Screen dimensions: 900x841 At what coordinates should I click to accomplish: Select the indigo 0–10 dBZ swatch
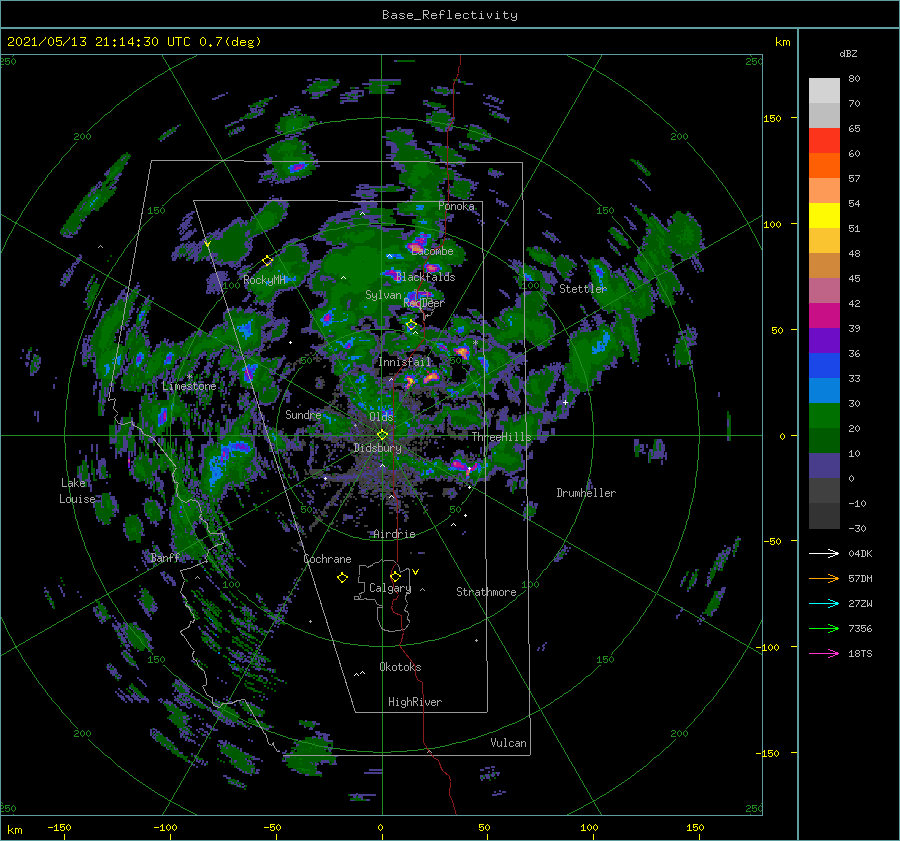click(824, 466)
